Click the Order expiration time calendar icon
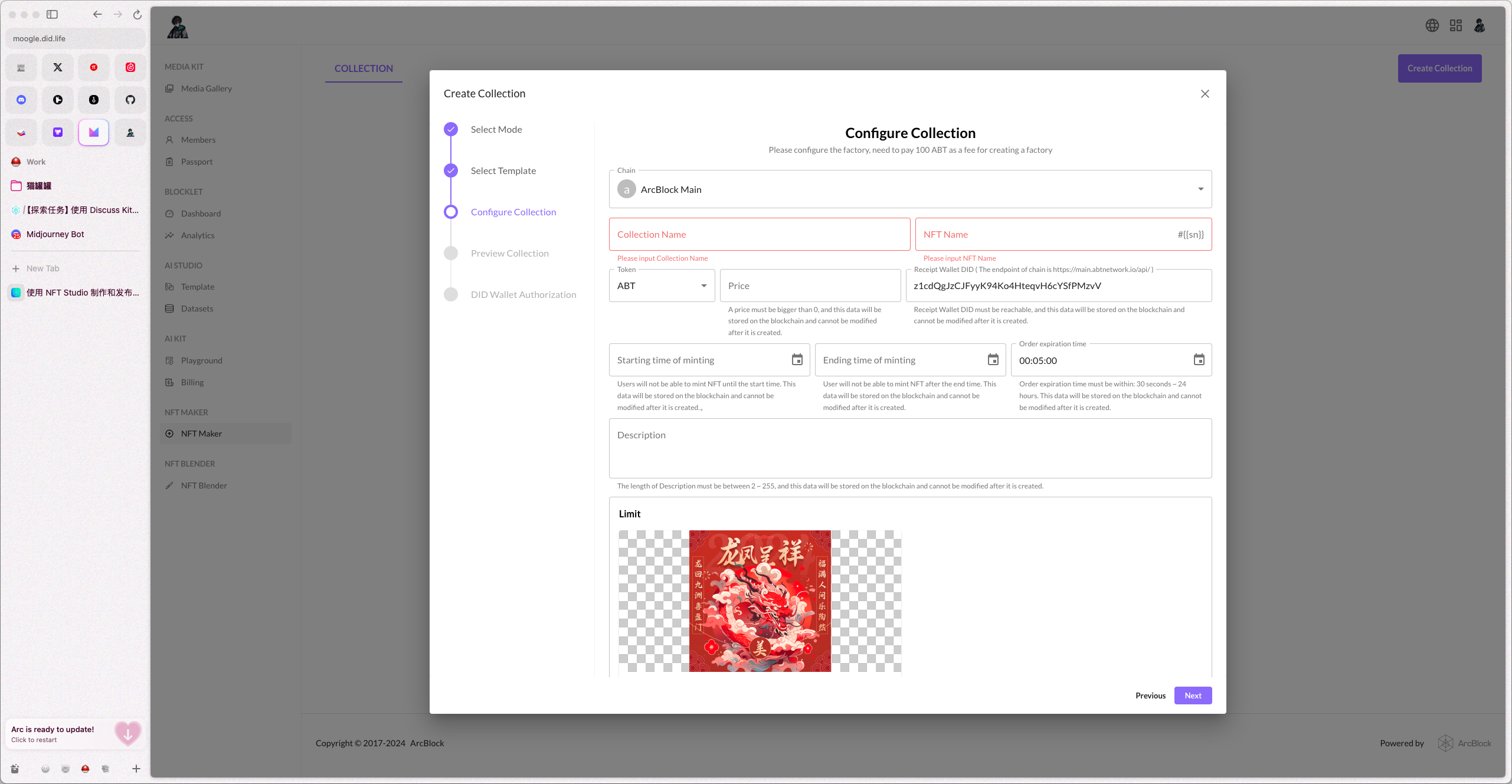Viewport: 1512px width, 784px height. [1199, 360]
